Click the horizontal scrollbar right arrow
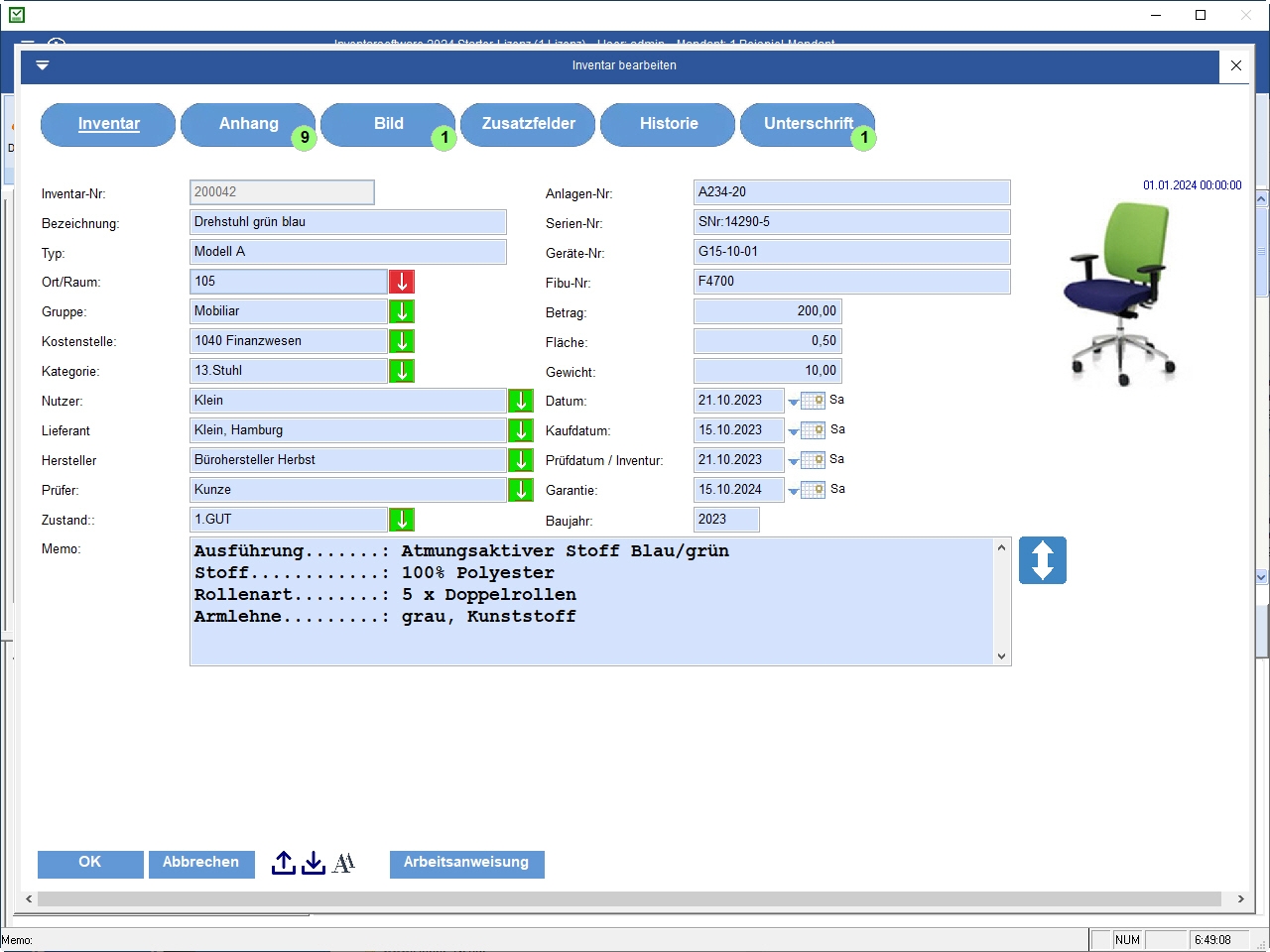The height and width of the screenshot is (952, 1270). tap(1240, 898)
